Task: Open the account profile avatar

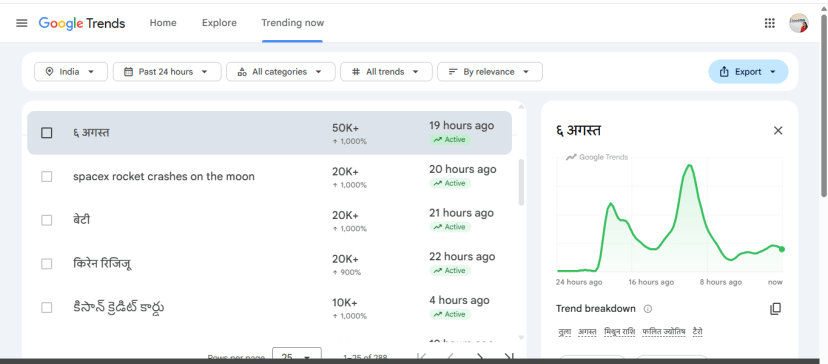Action: pyautogui.click(x=798, y=23)
